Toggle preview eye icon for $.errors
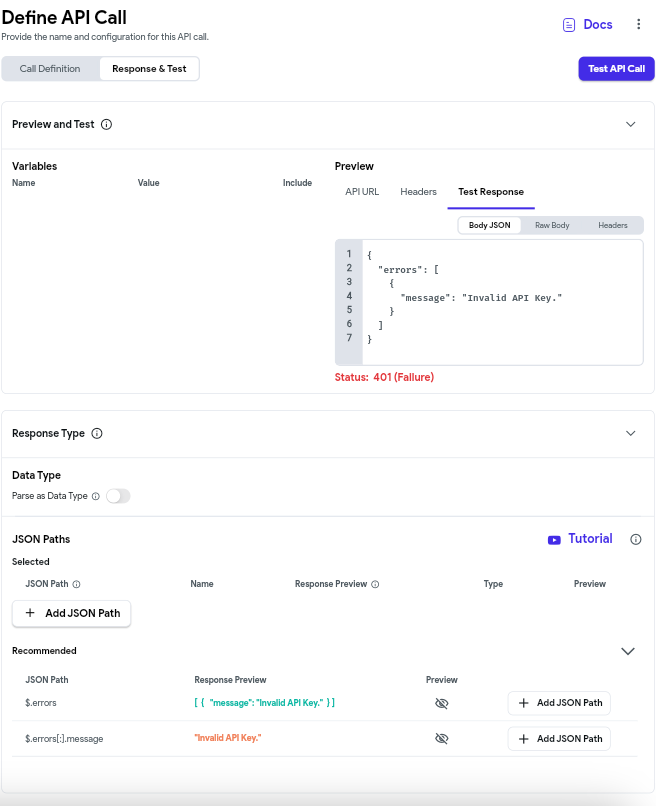The height and width of the screenshot is (806, 656). tap(442, 703)
